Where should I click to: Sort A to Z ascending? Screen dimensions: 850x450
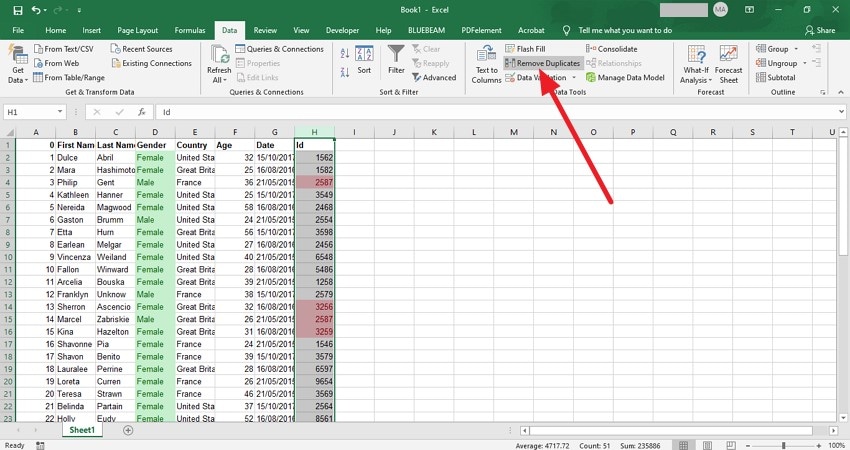click(345, 53)
